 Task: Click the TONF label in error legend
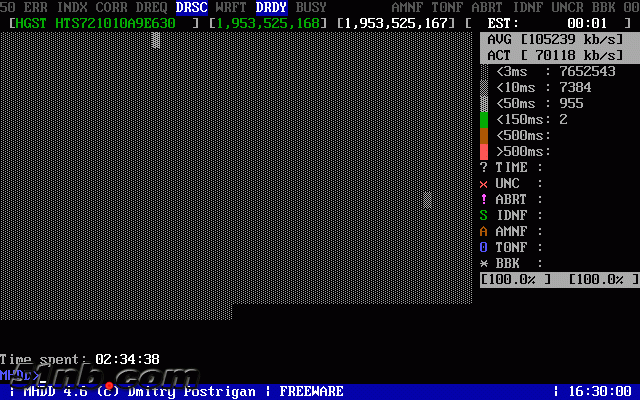click(x=511, y=247)
